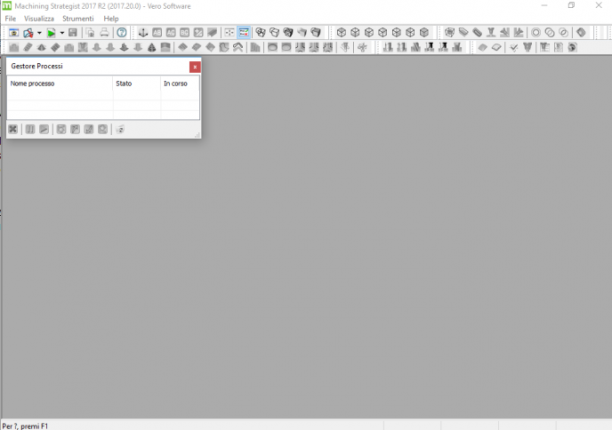Image resolution: width=612 pixels, height=430 pixels.
Task: Click the copy documents icon
Action: point(90,32)
